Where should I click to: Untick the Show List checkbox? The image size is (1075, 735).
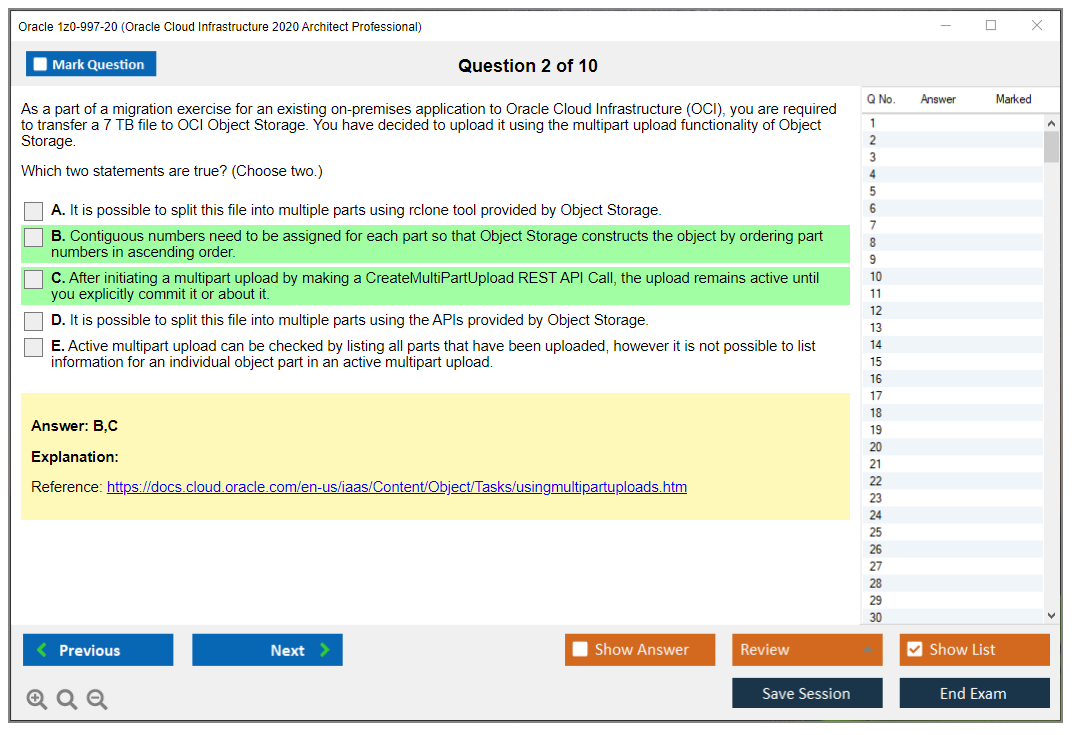point(915,649)
